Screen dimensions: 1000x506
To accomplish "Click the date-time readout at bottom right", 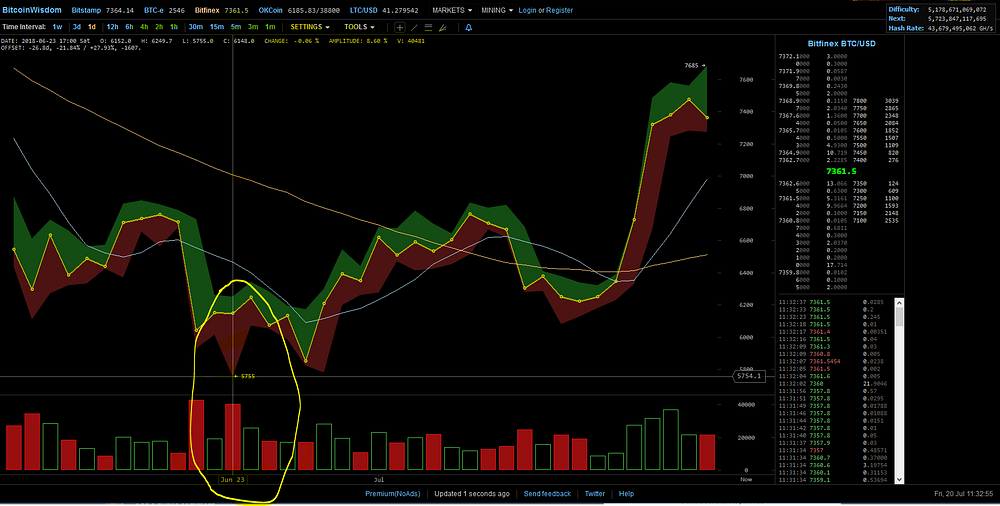I will pos(964,494).
